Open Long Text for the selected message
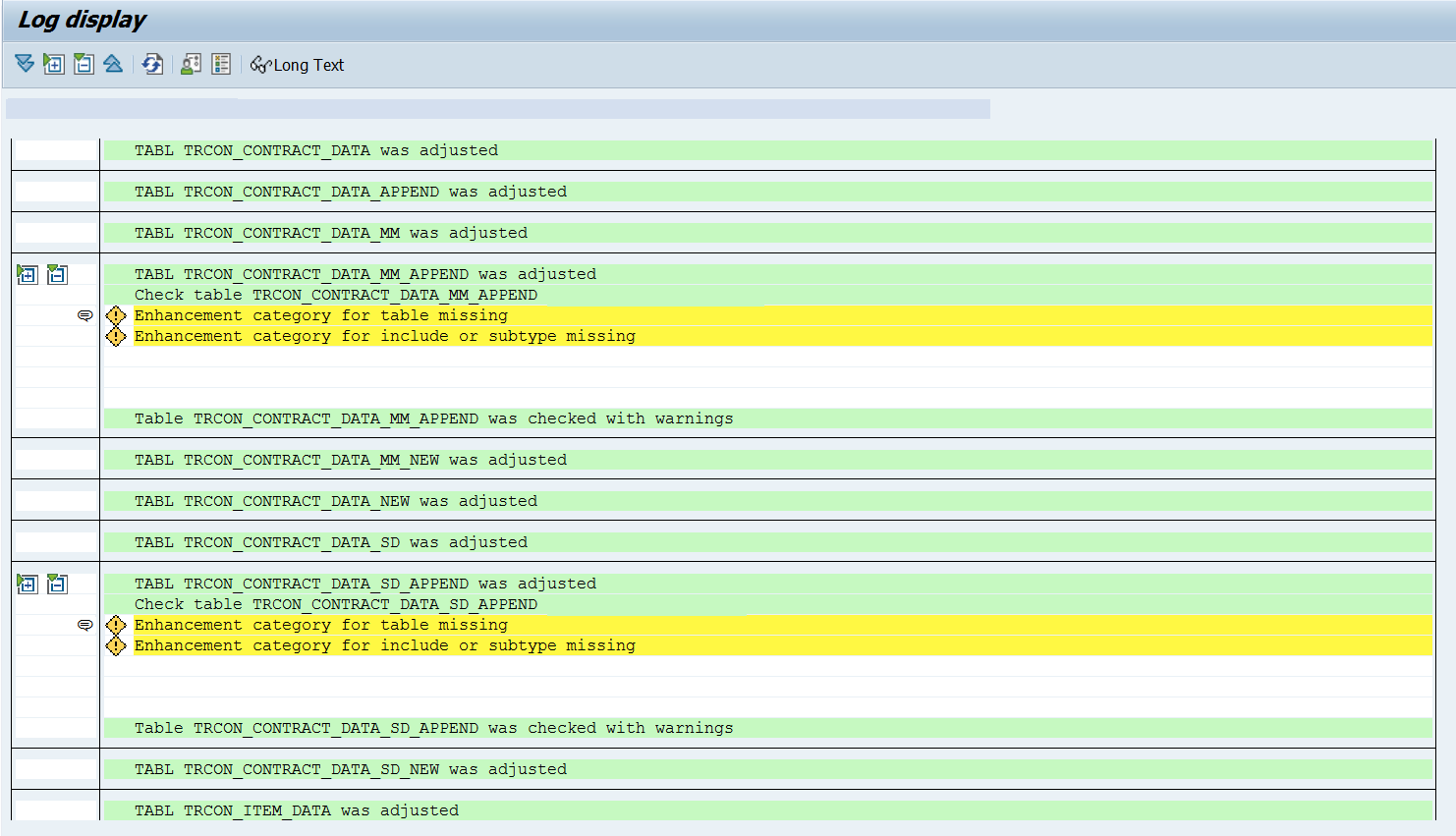 point(297,65)
